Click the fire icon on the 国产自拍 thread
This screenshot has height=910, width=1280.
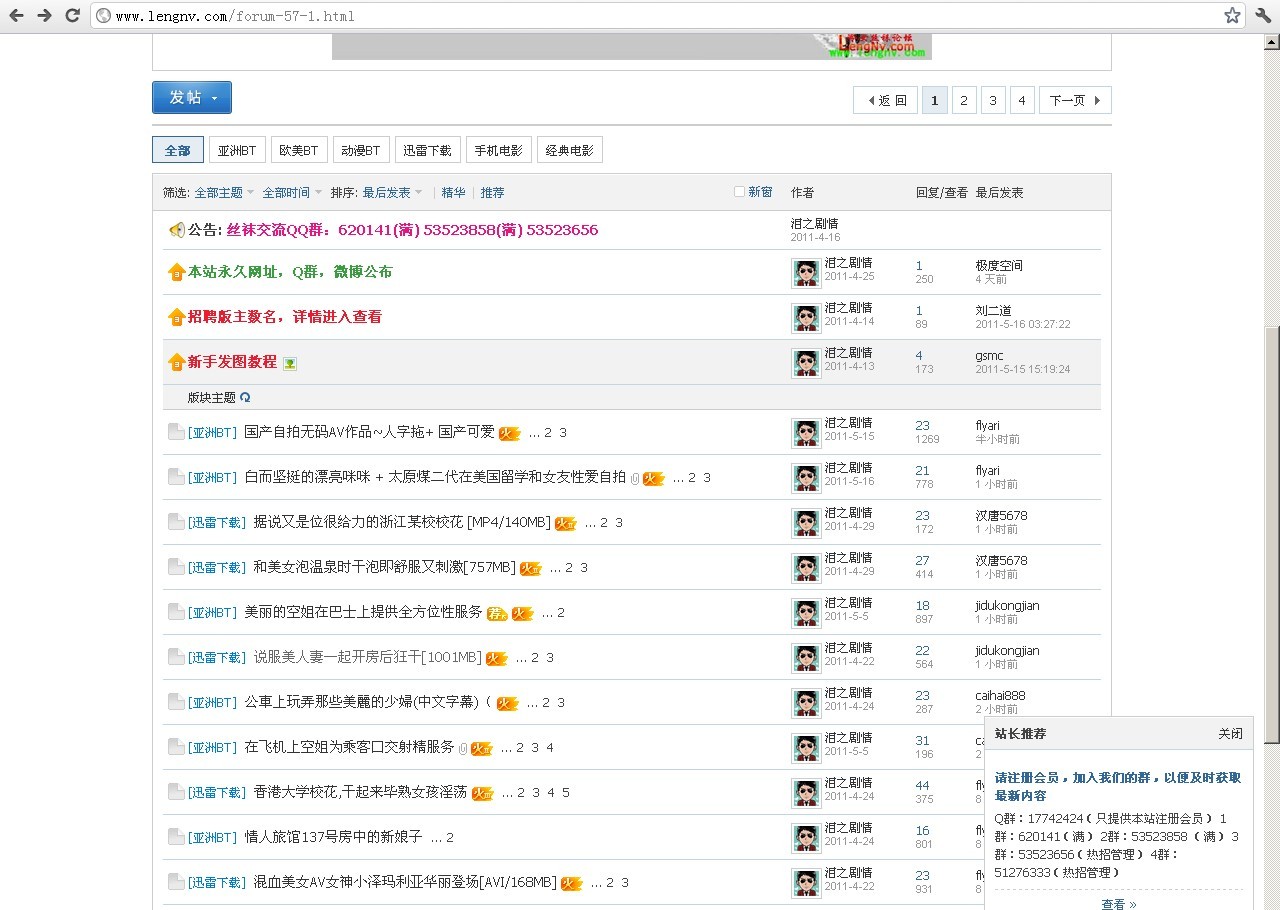point(509,433)
